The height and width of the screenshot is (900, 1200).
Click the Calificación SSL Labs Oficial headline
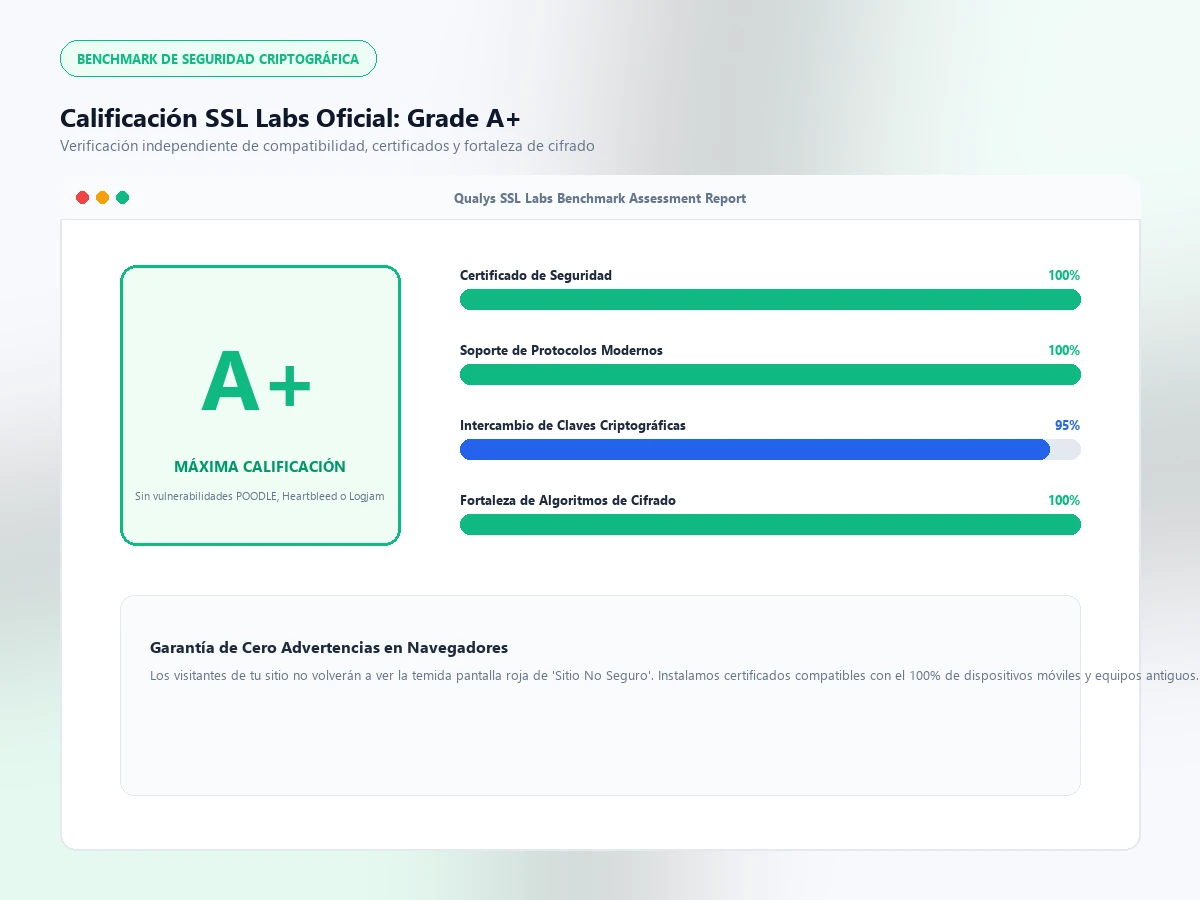pos(290,118)
